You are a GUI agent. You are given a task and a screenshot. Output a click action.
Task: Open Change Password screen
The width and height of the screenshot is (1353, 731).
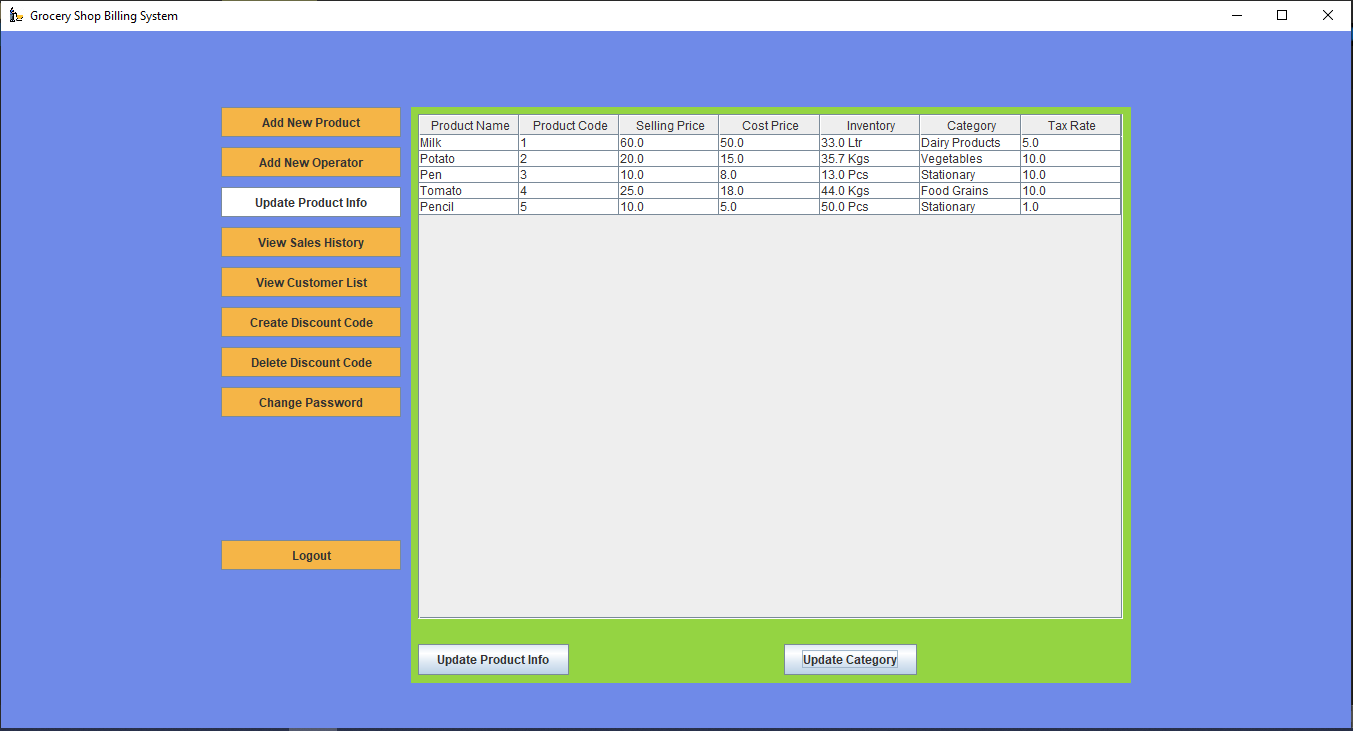[x=311, y=402]
